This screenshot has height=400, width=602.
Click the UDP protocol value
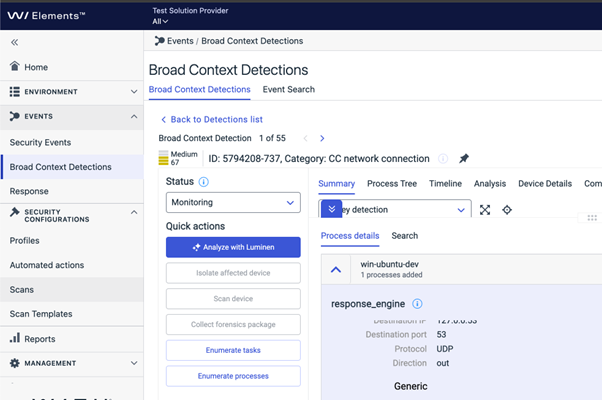[445, 349]
